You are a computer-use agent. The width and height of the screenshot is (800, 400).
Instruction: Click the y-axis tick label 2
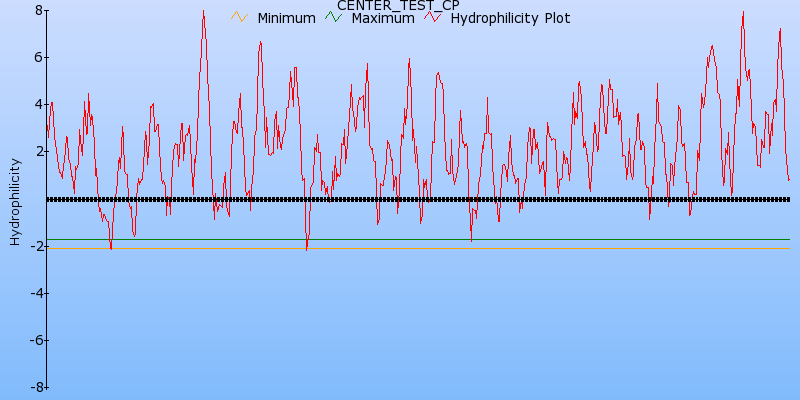pos(38,151)
